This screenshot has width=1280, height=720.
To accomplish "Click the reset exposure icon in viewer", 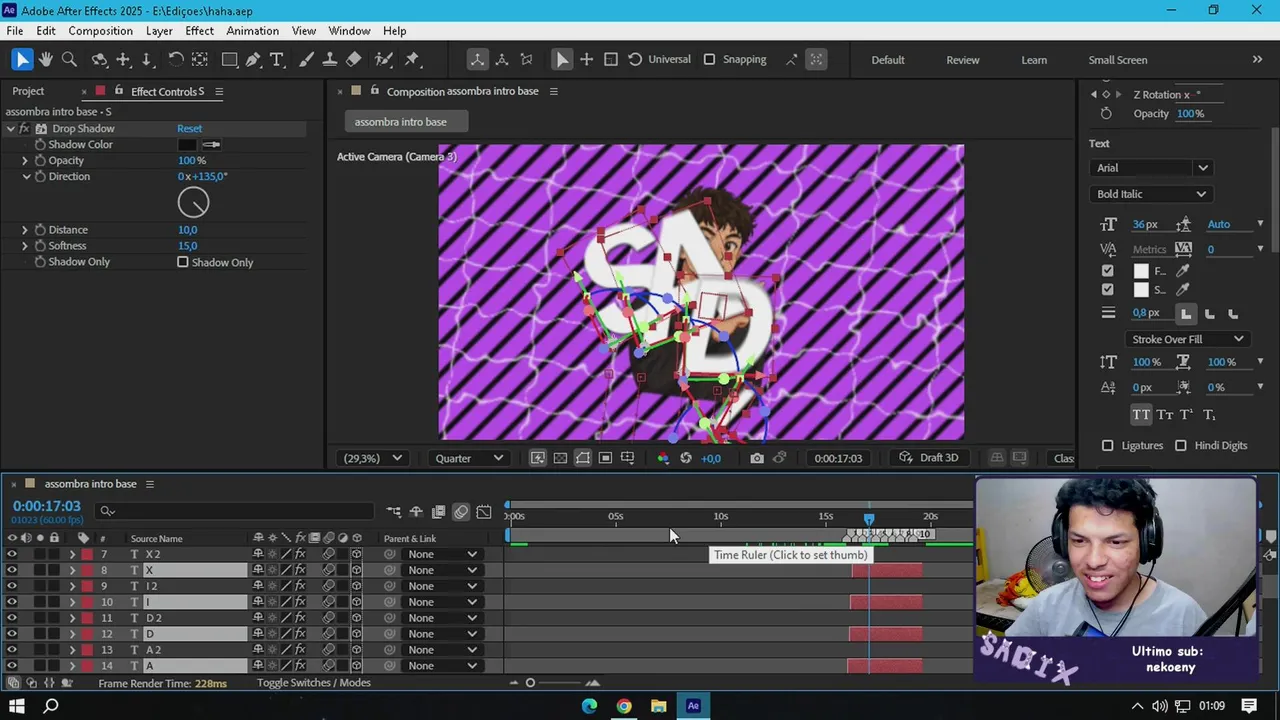I will pyautogui.click(x=686, y=458).
